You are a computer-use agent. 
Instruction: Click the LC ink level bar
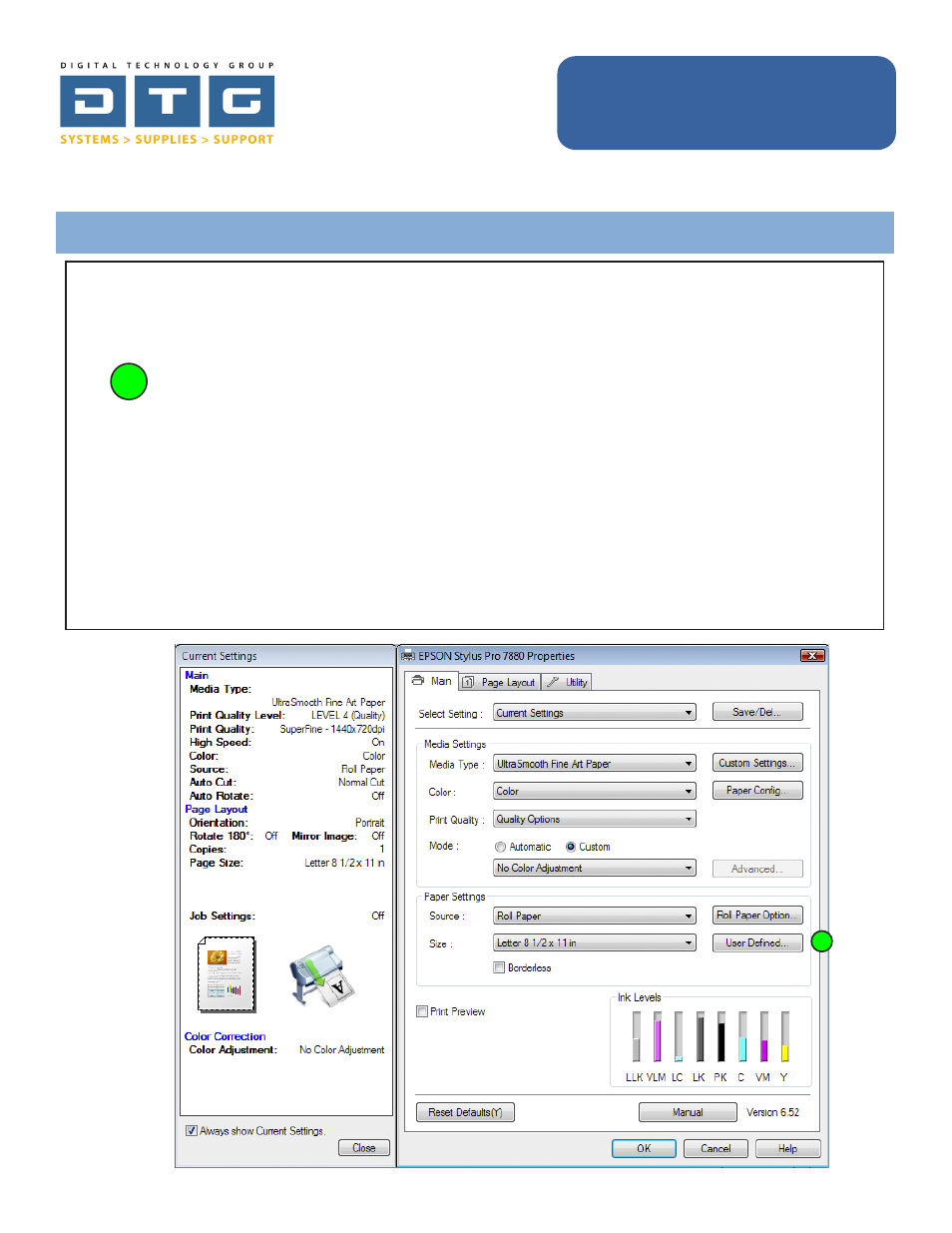point(679,1036)
